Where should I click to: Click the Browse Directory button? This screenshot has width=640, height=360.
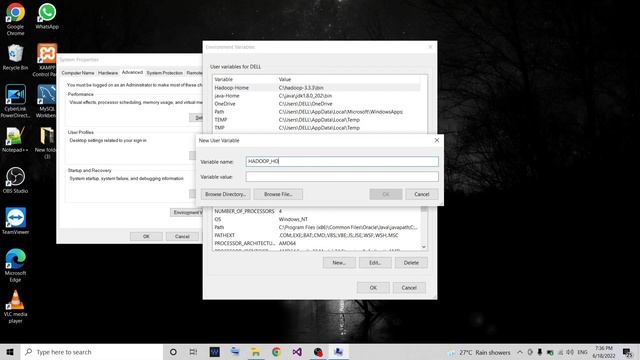[x=225, y=194]
